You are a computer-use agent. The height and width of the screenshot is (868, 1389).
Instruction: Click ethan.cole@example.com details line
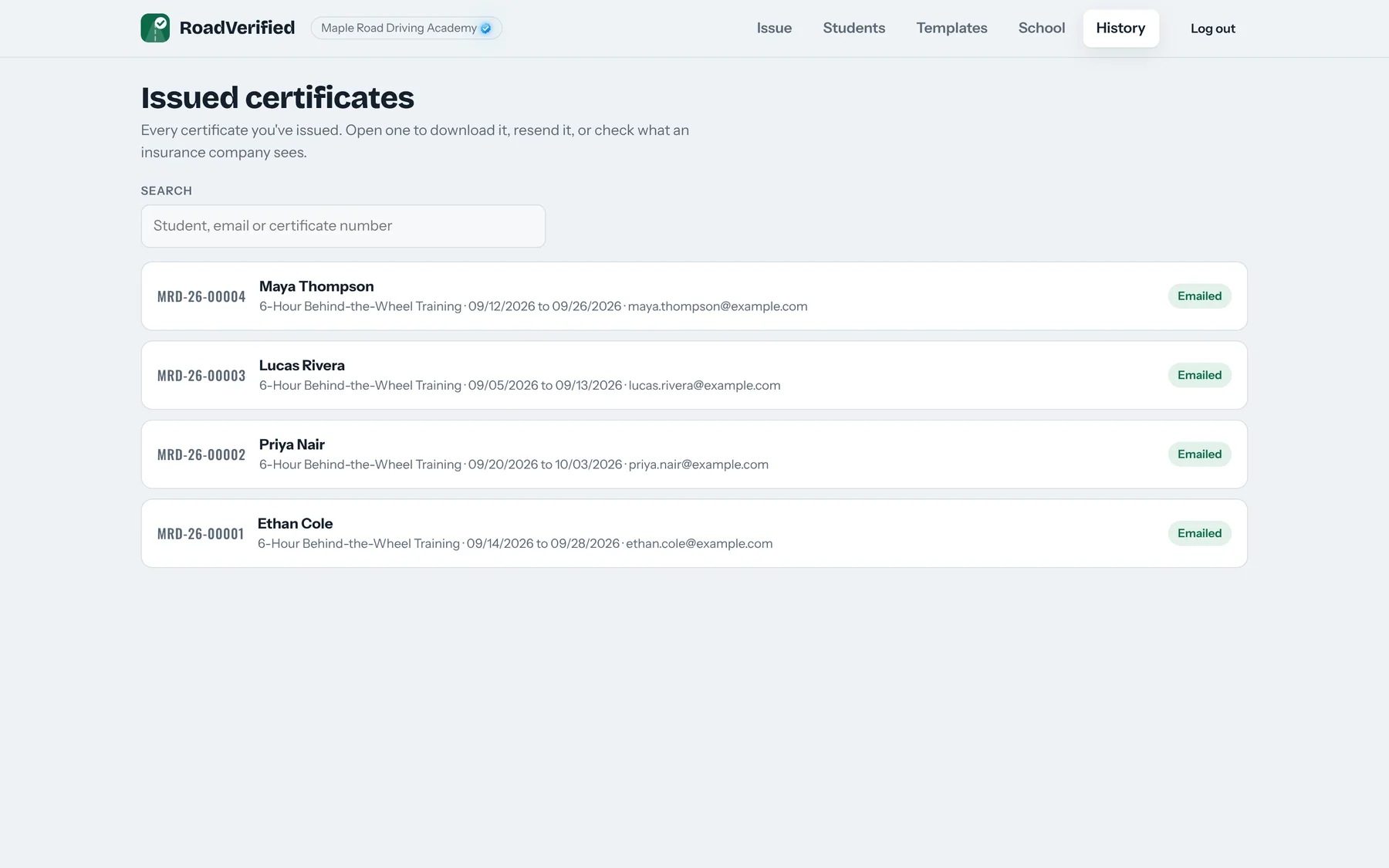coord(515,543)
